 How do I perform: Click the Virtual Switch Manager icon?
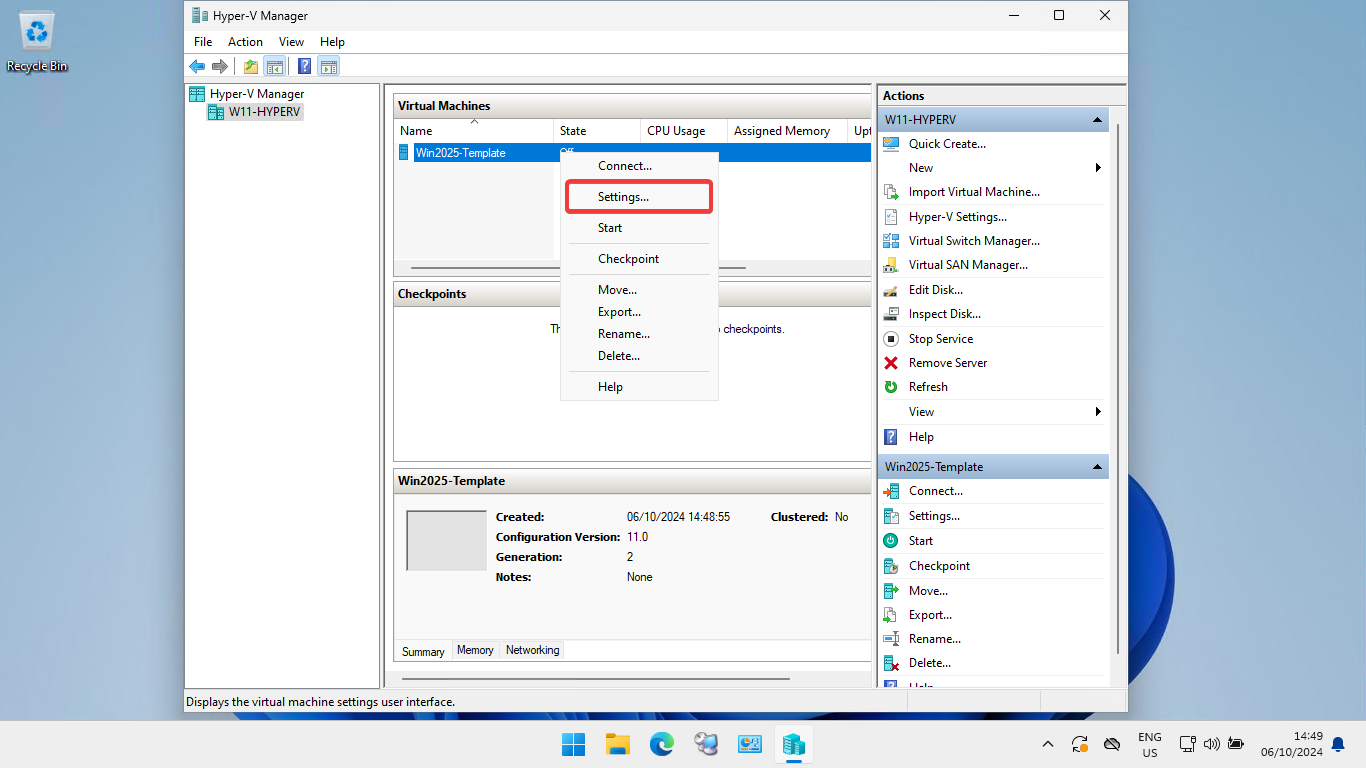click(x=891, y=241)
